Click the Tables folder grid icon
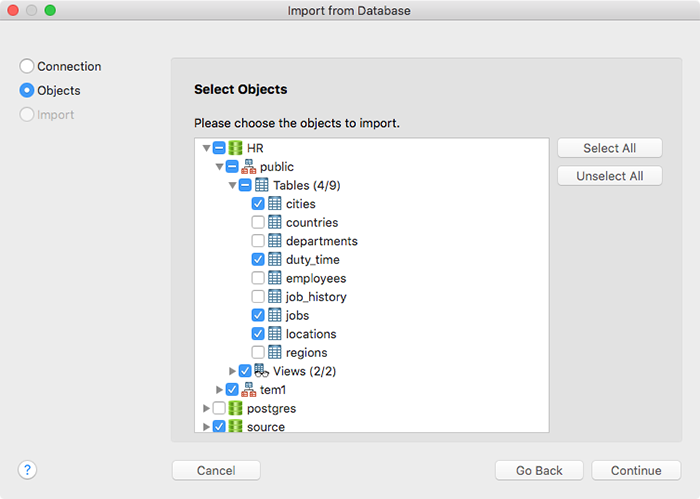The image size is (700, 499). coord(262,185)
